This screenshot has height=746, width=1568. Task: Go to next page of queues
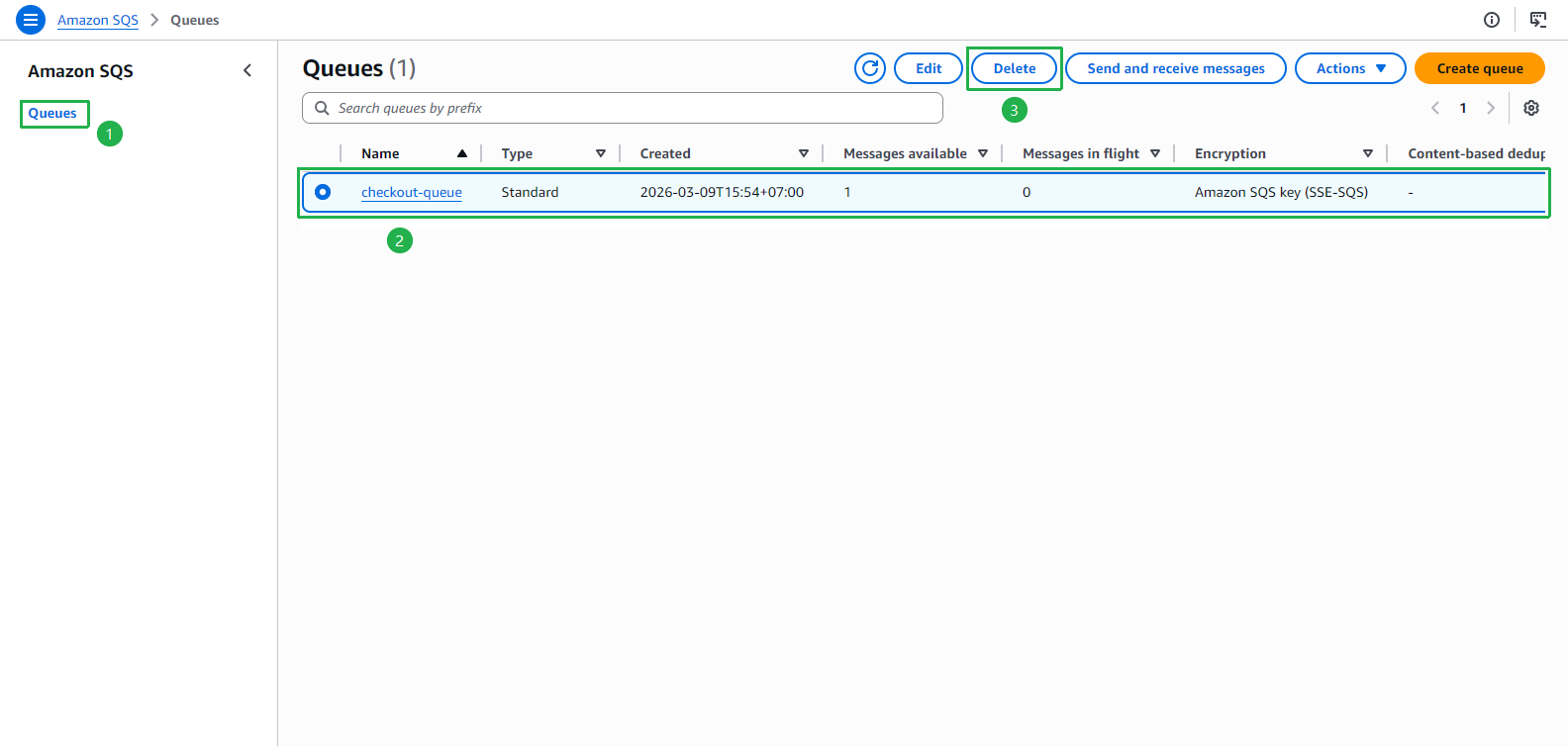pos(1491,108)
